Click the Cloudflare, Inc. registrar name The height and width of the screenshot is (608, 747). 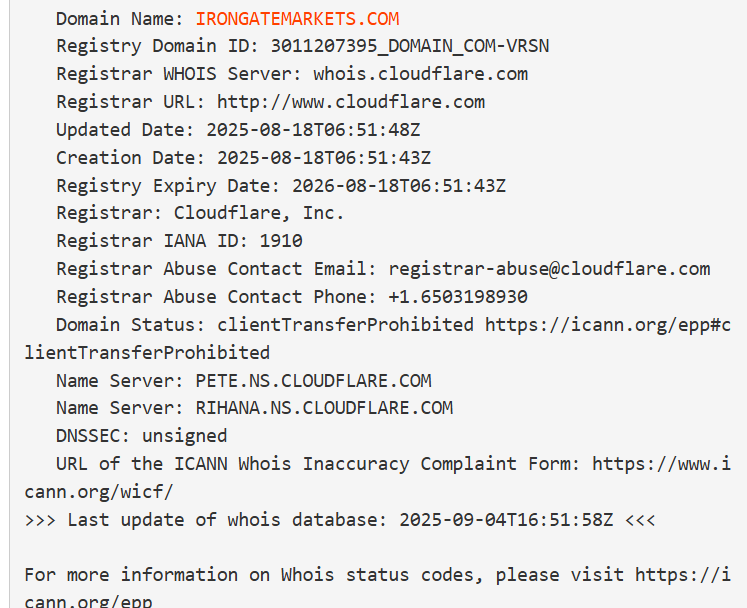[x=259, y=213]
